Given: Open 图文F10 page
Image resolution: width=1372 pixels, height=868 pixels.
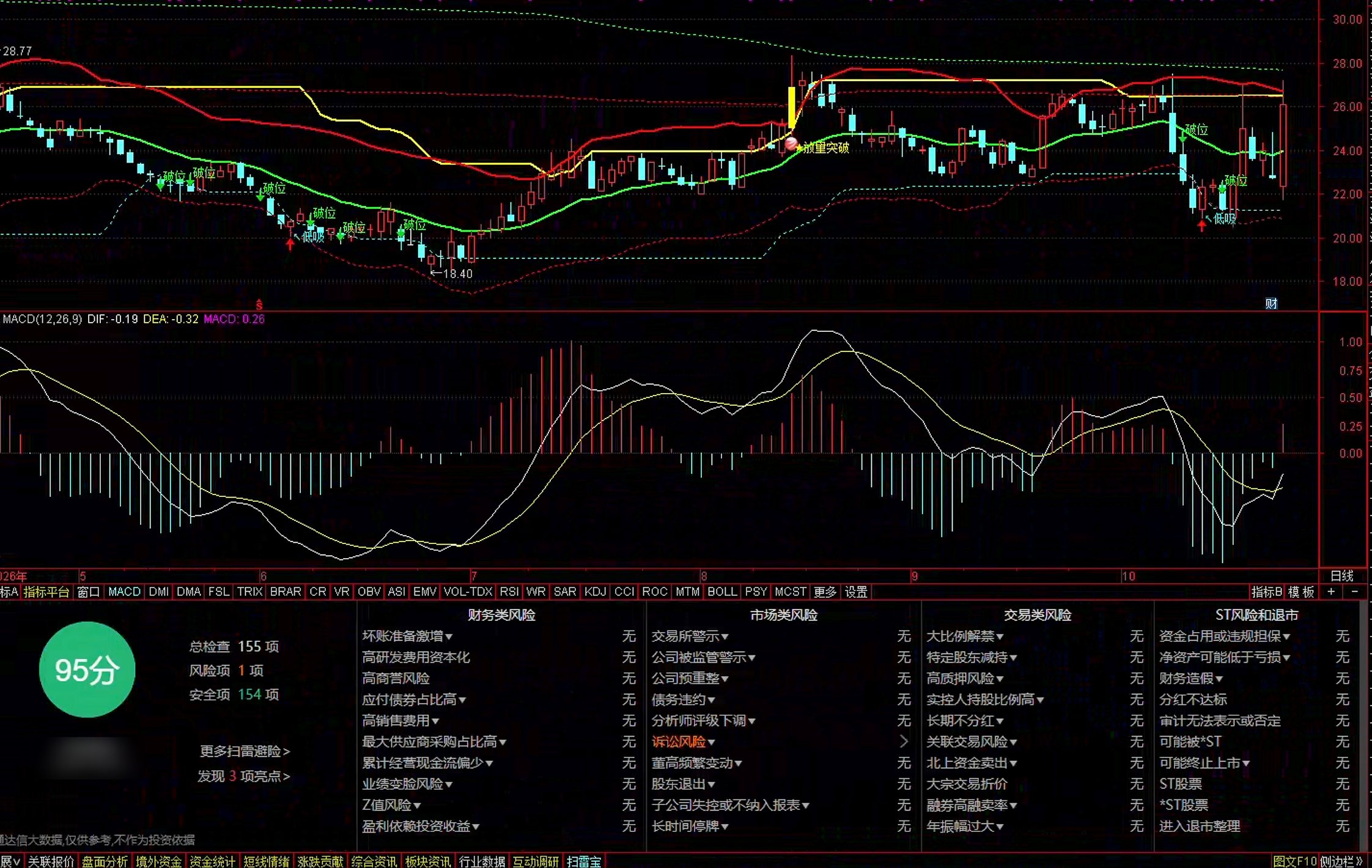Looking at the screenshot, I should click(x=1295, y=861).
